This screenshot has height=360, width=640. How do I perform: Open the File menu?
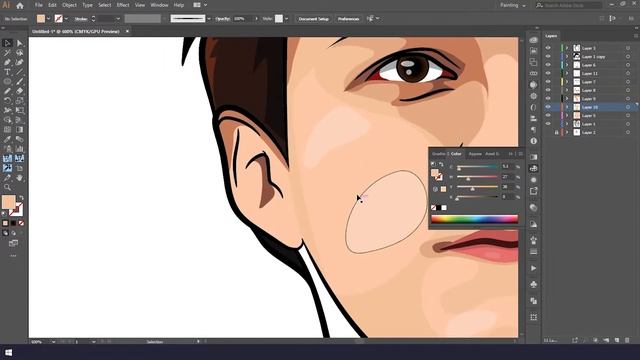coord(38,5)
